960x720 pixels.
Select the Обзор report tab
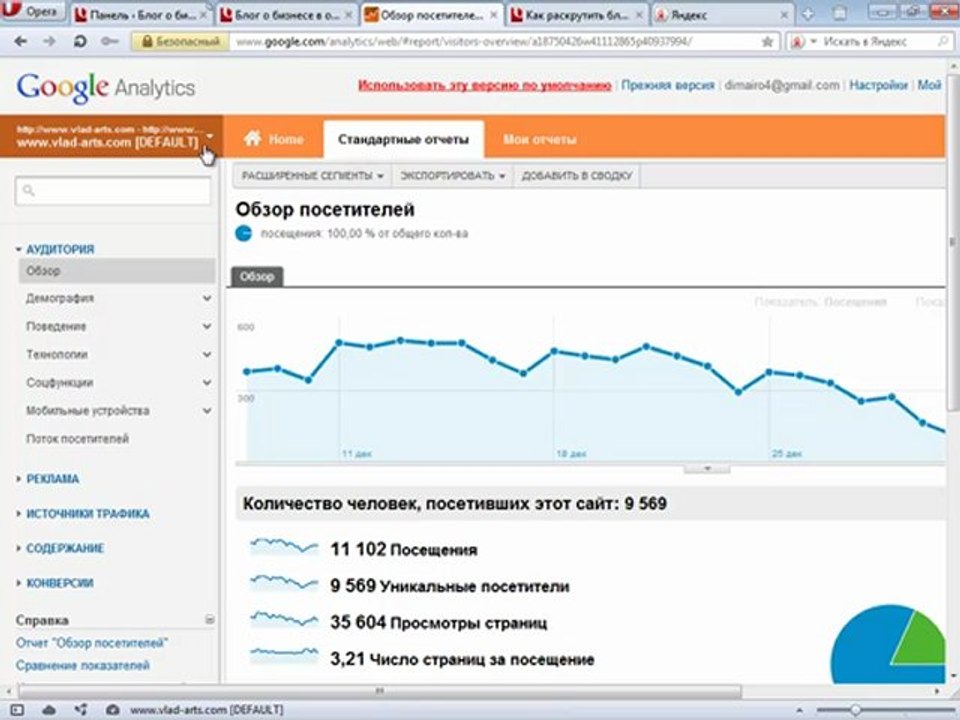257,276
